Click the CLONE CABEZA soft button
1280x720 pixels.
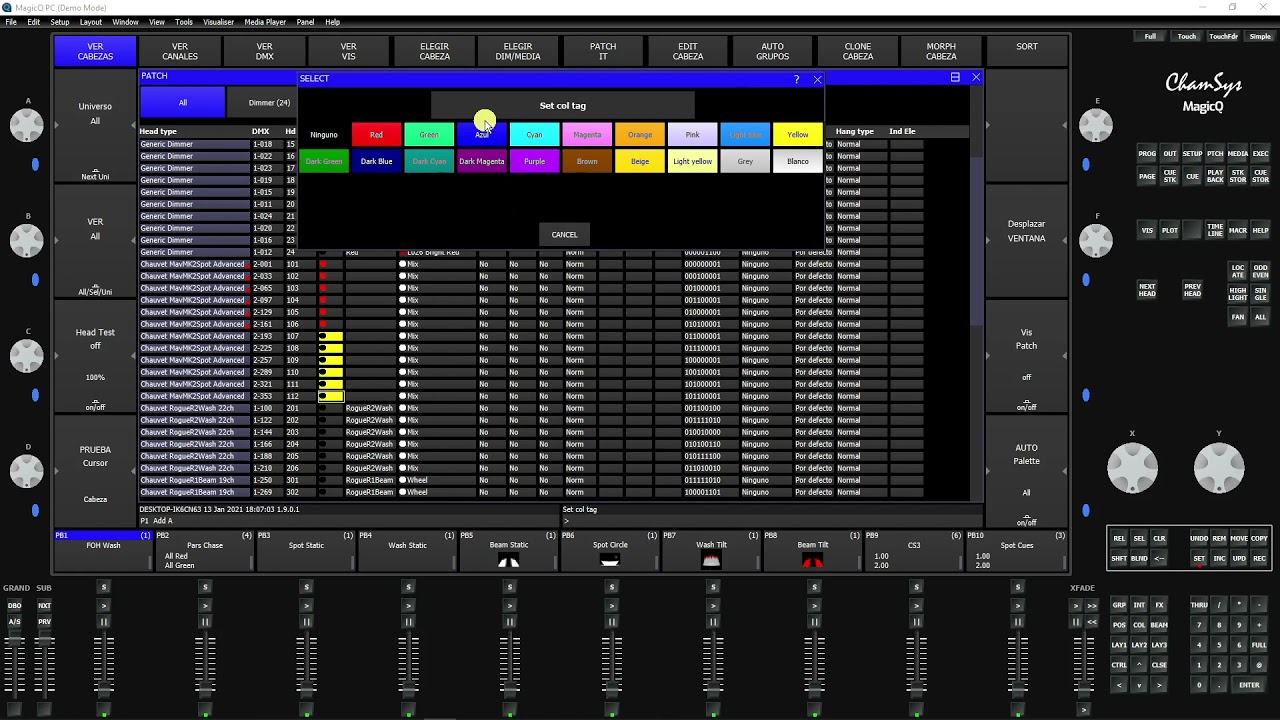[858, 51]
